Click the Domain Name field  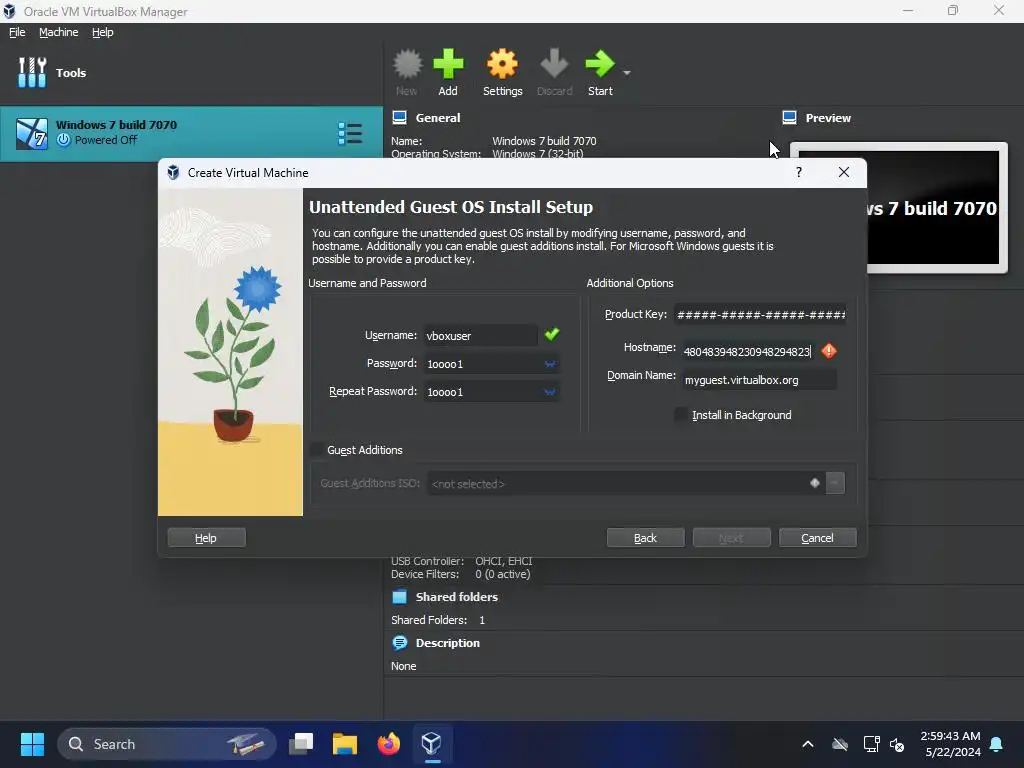coord(760,379)
